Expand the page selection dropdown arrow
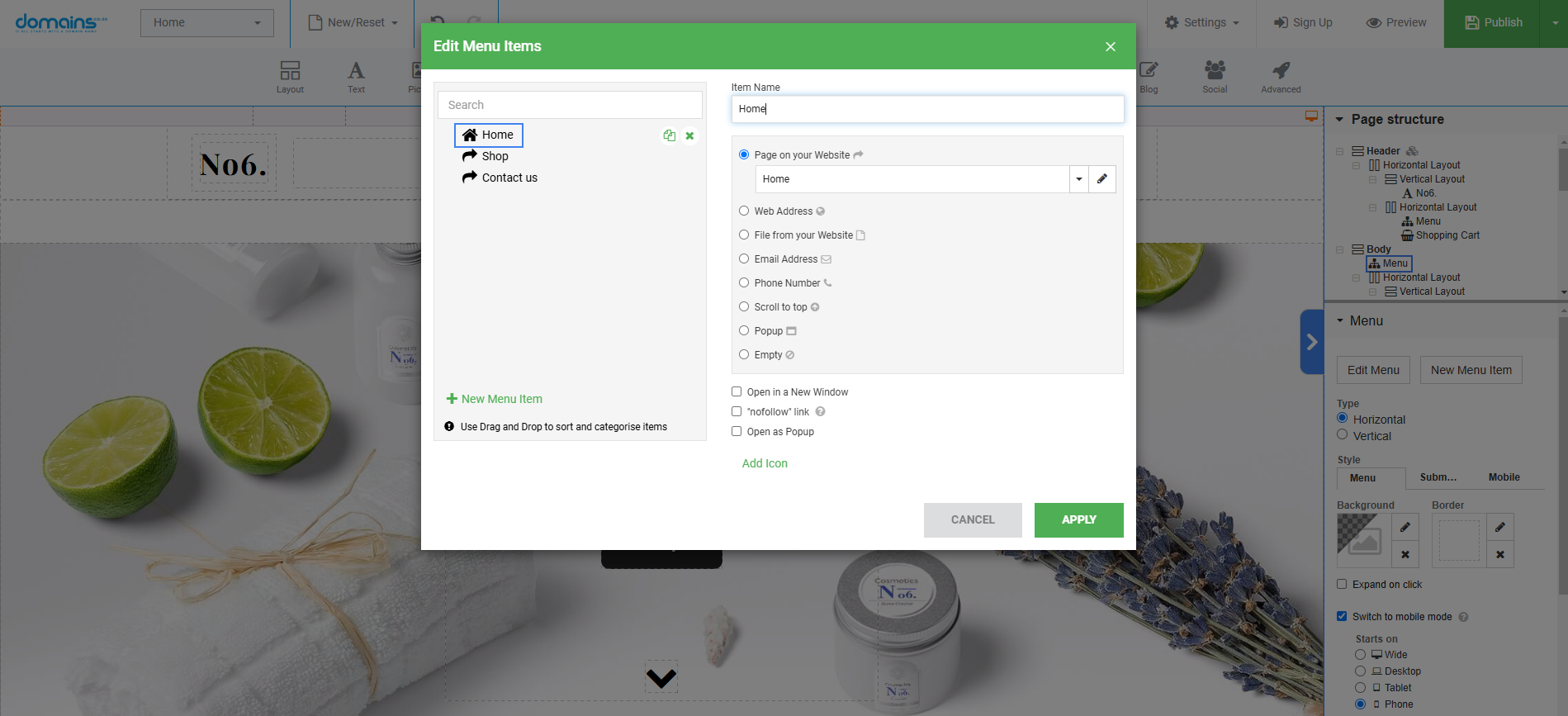Screen dimensions: 1568x716 (1078, 179)
